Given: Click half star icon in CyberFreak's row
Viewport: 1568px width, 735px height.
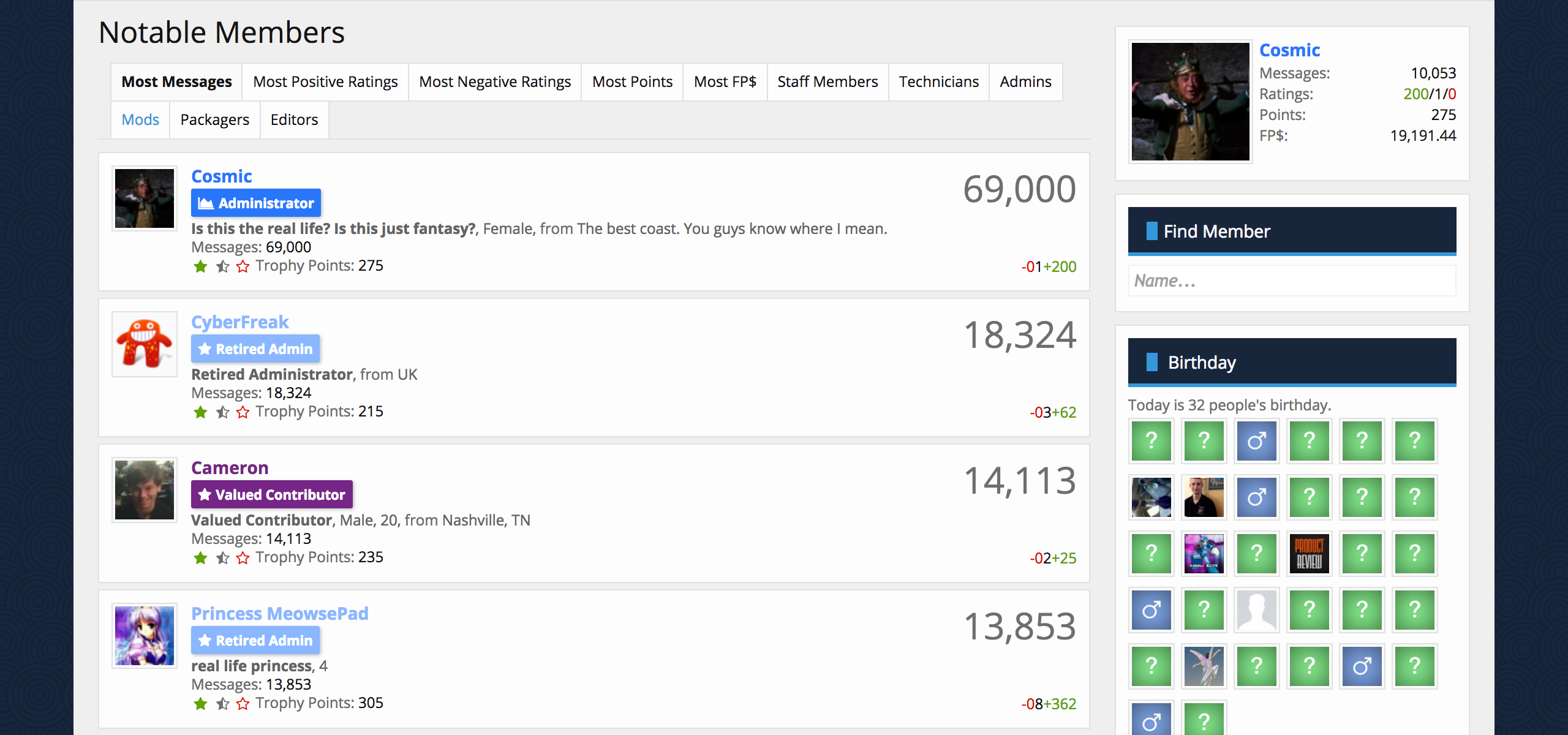Looking at the screenshot, I should (222, 412).
